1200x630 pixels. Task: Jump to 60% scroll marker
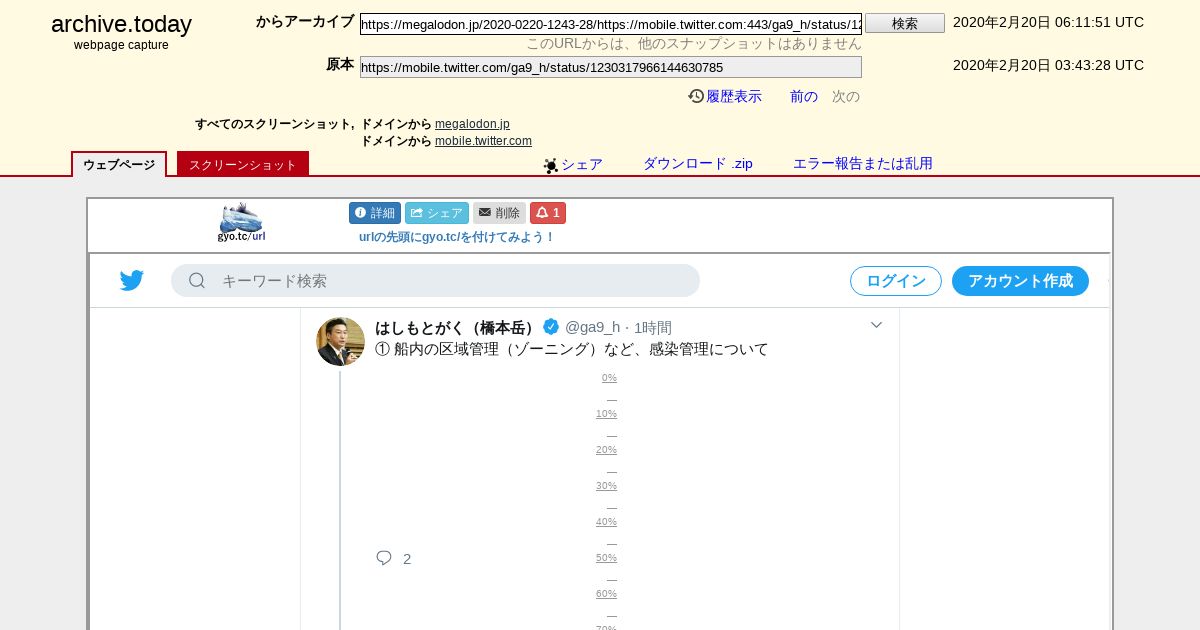click(x=606, y=594)
